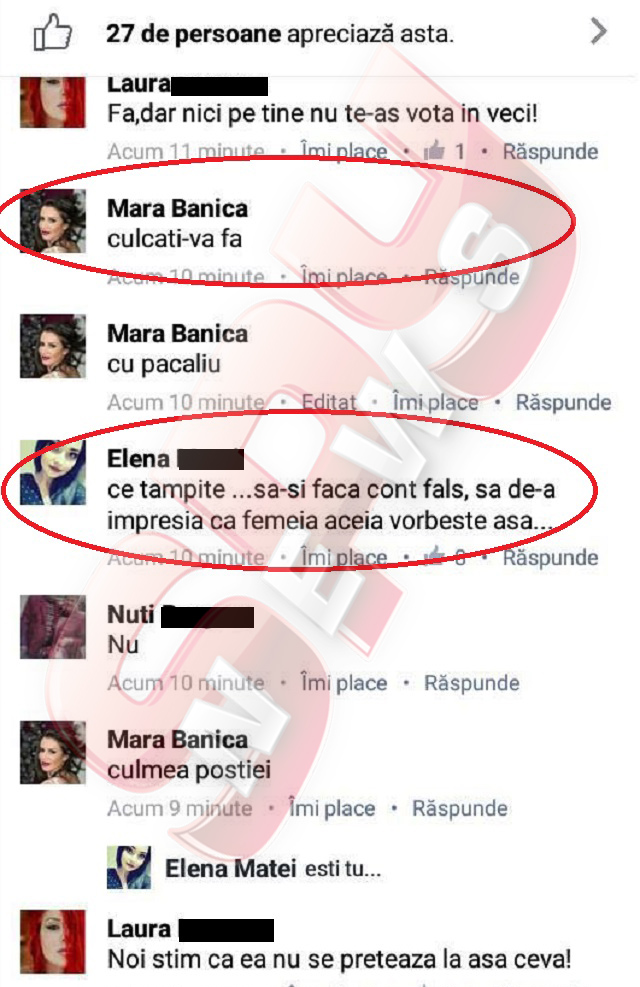Like Nuti's 'Nu' comment
The height and width of the screenshot is (987, 640).
(x=344, y=683)
